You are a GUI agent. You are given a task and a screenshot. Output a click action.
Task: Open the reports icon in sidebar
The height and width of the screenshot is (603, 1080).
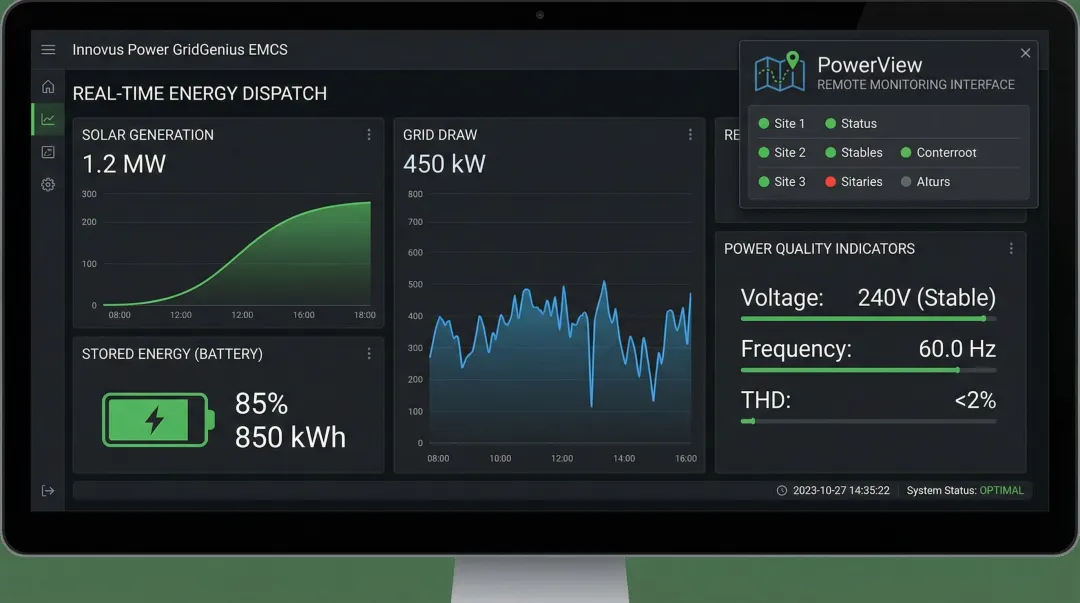coord(48,152)
